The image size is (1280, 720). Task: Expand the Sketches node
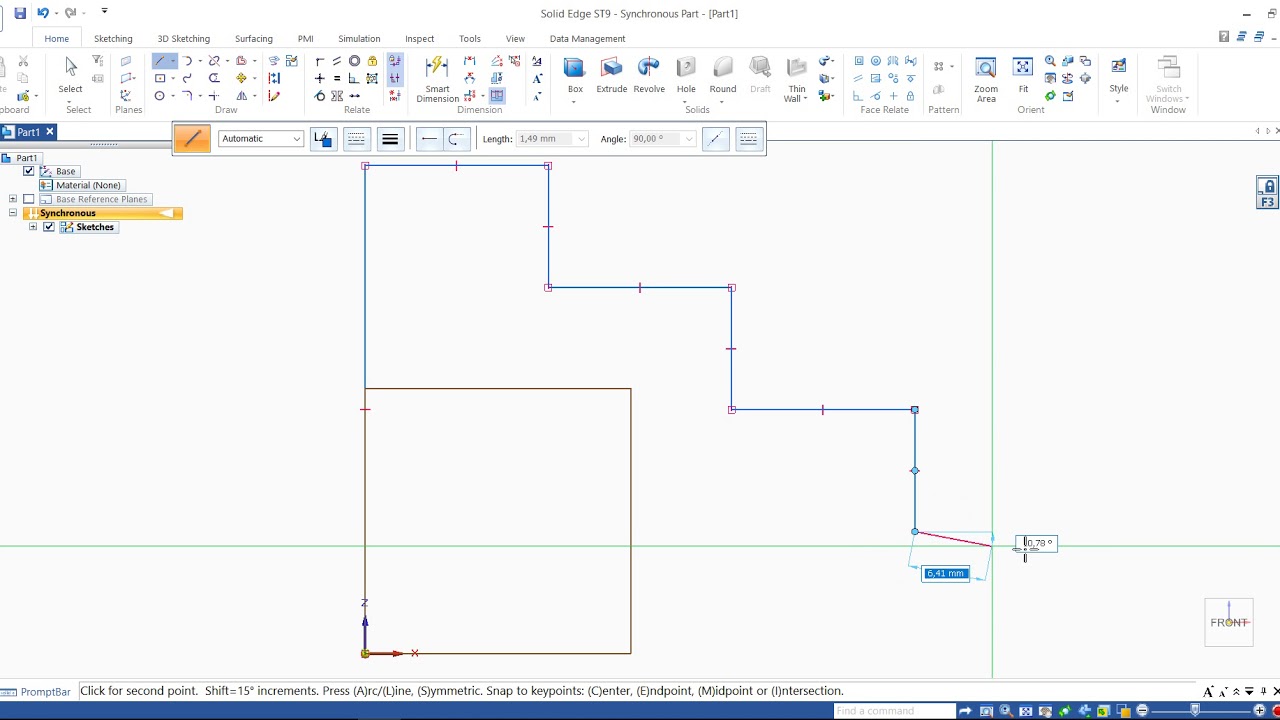tap(33, 227)
